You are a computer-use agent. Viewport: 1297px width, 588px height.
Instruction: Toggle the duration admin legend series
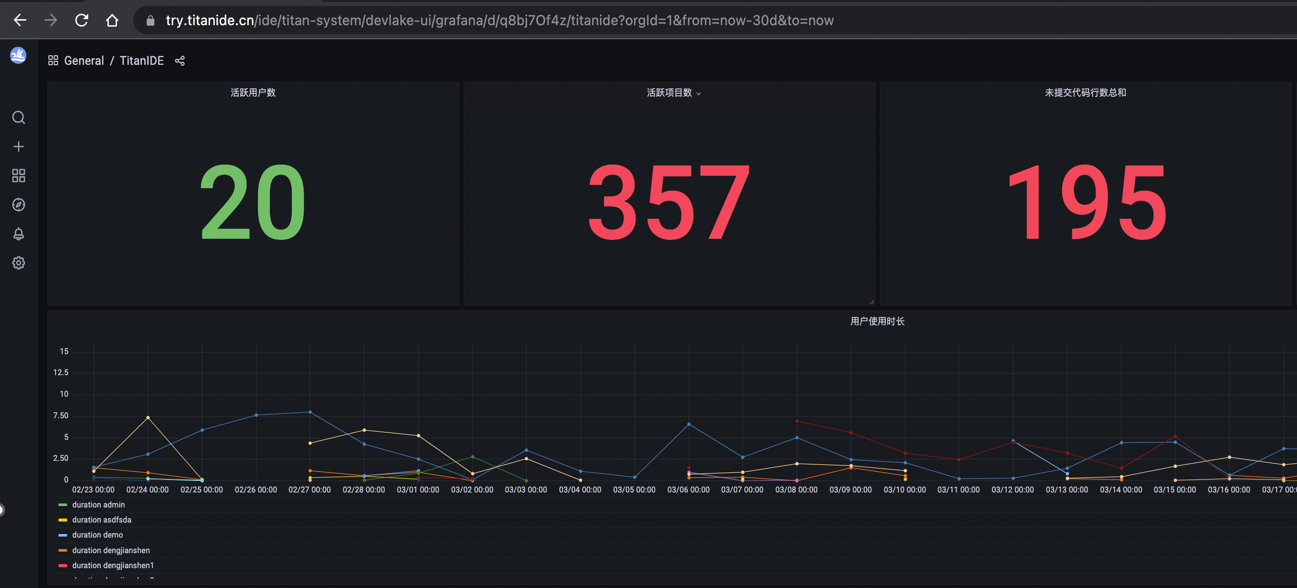pyautogui.click(x=98, y=505)
